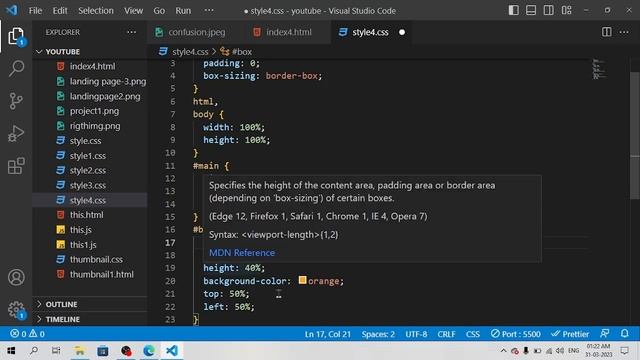Open Edit menu

tap(60, 11)
